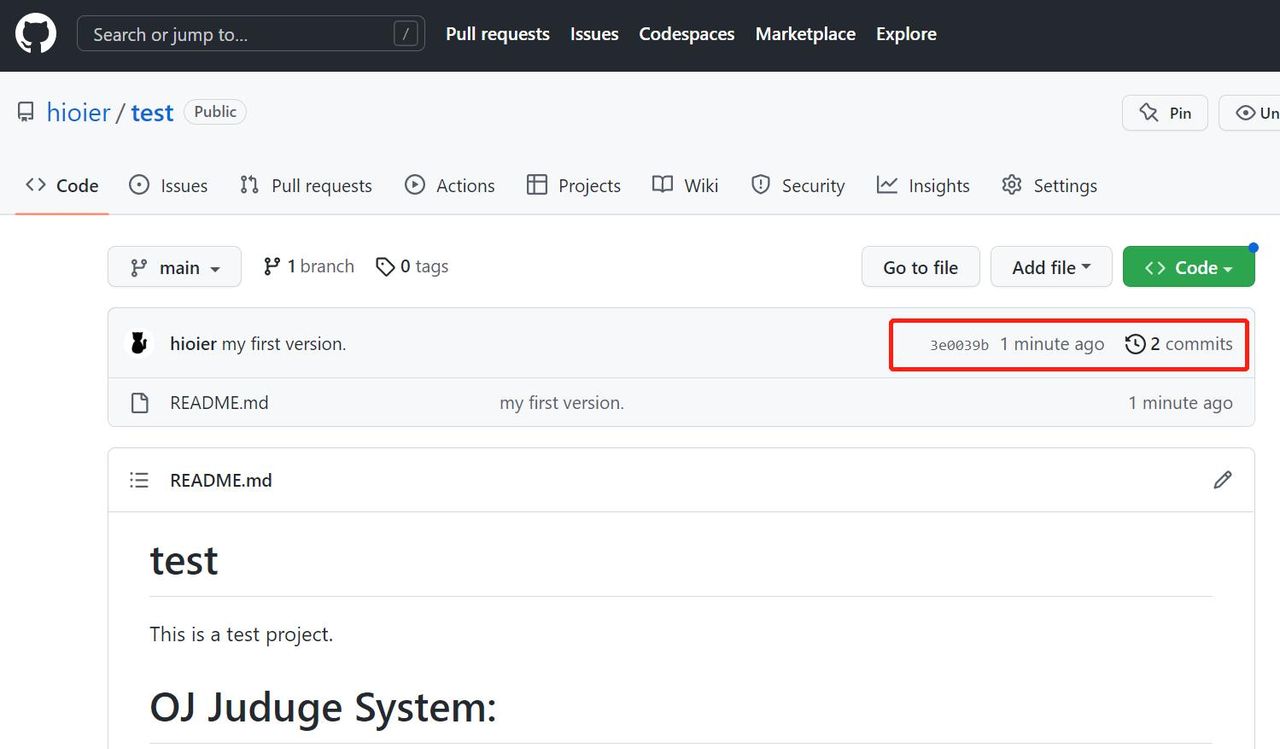Open the Add file dropdown

coord(1051,267)
